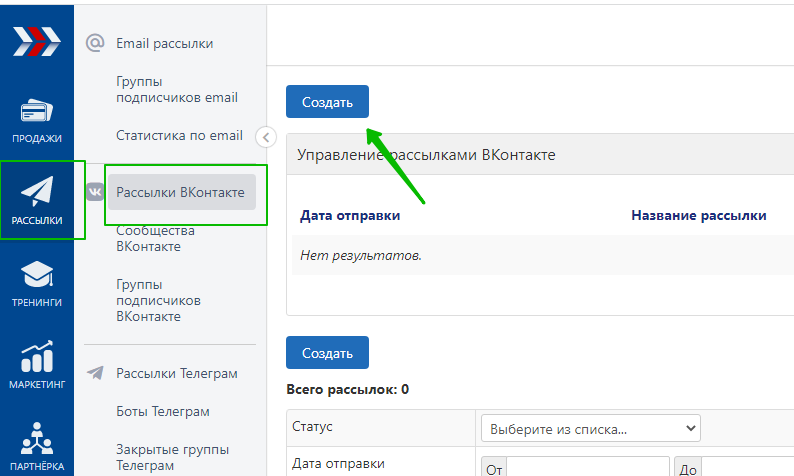This screenshot has height=476, width=794.
Task: Select the Рассылки paper plane icon
Action: click(x=36, y=190)
